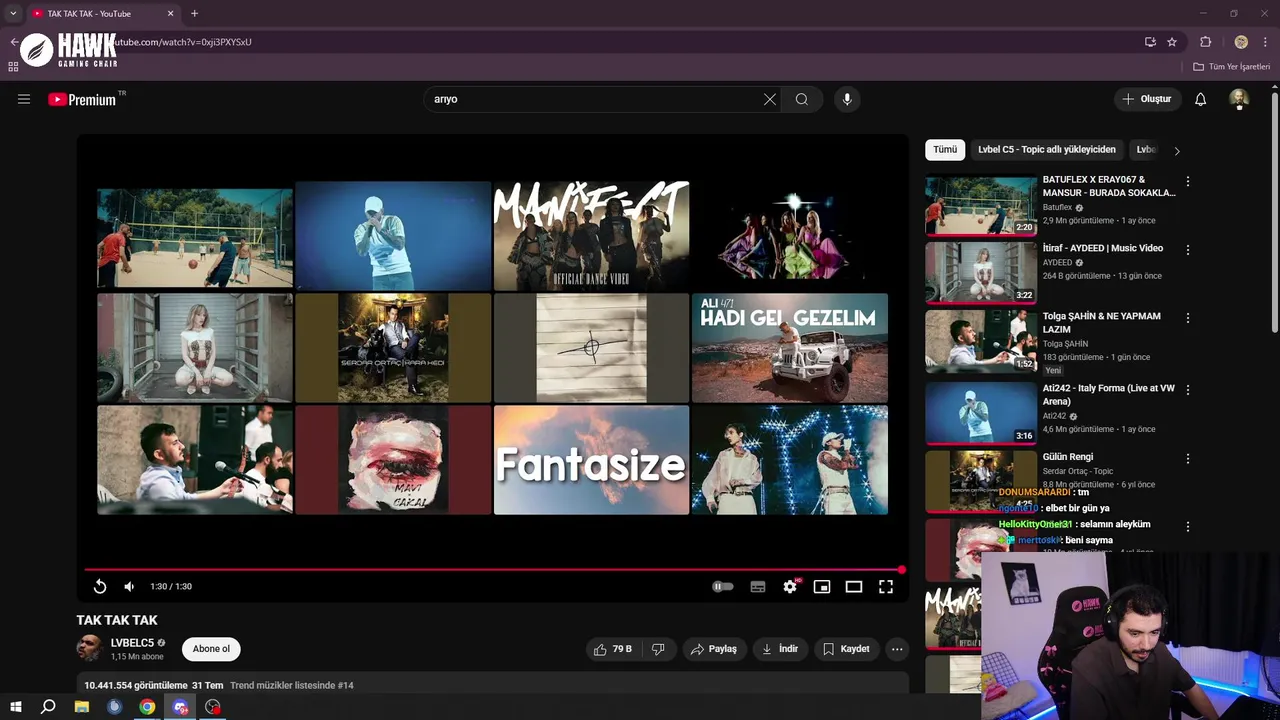Pick Mavi Çakal endscreen suggestion

(x=393, y=460)
